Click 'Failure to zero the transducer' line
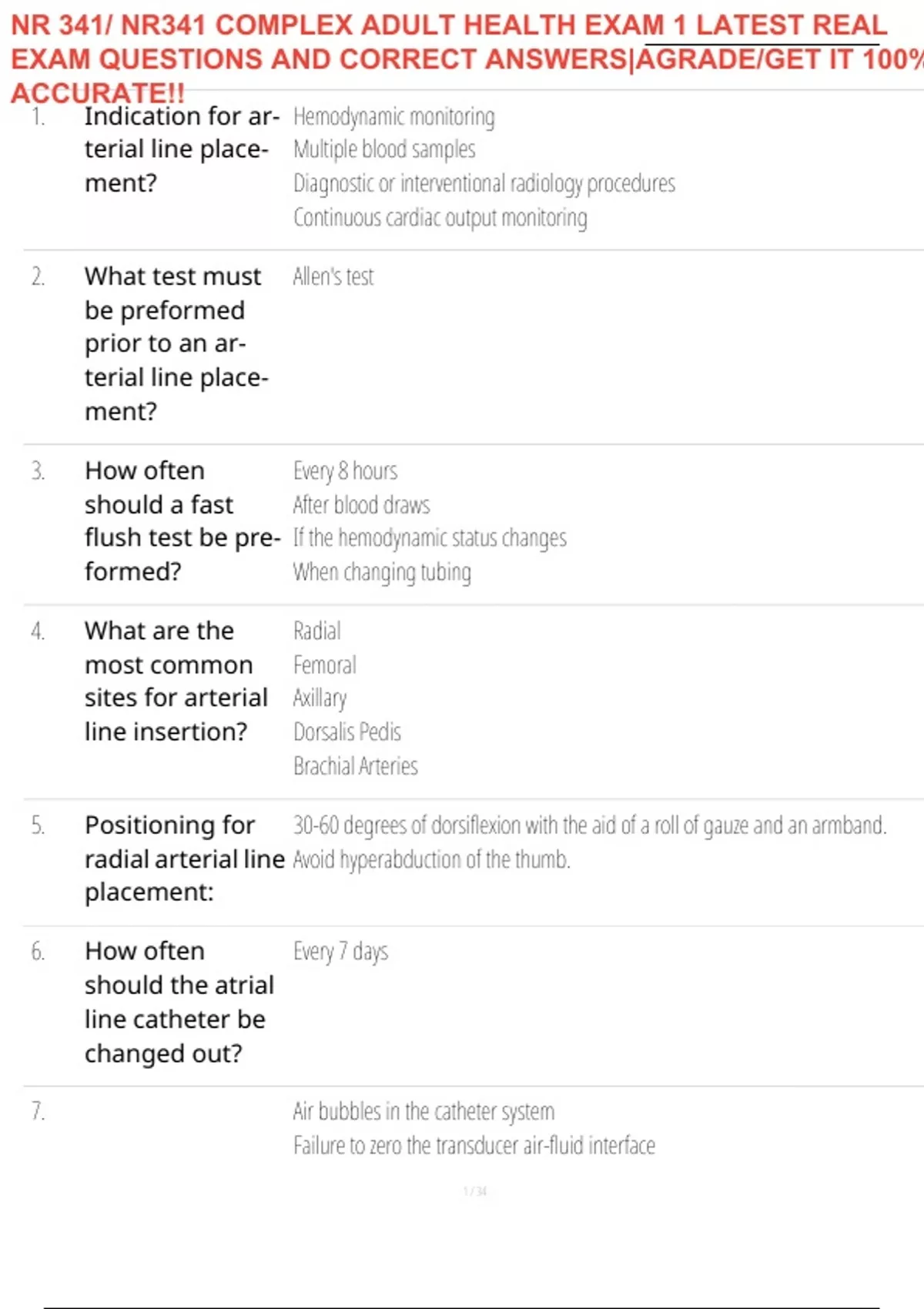924x1309 pixels. tap(474, 1146)
